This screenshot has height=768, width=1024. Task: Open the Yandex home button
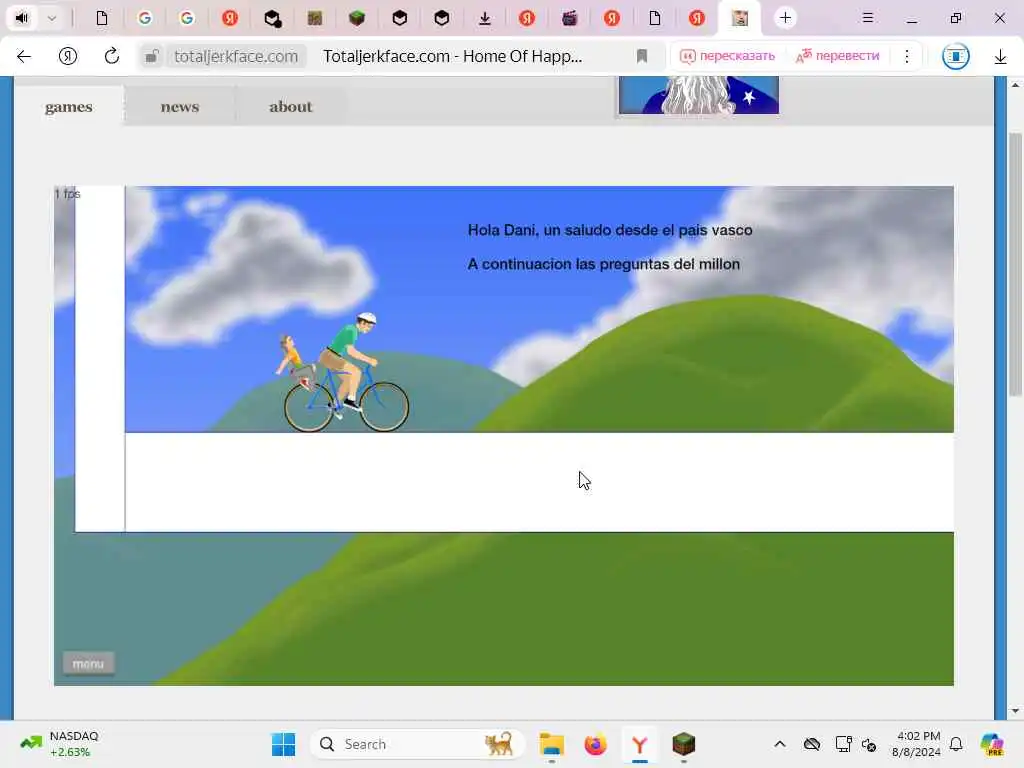(x=68, y=56)
